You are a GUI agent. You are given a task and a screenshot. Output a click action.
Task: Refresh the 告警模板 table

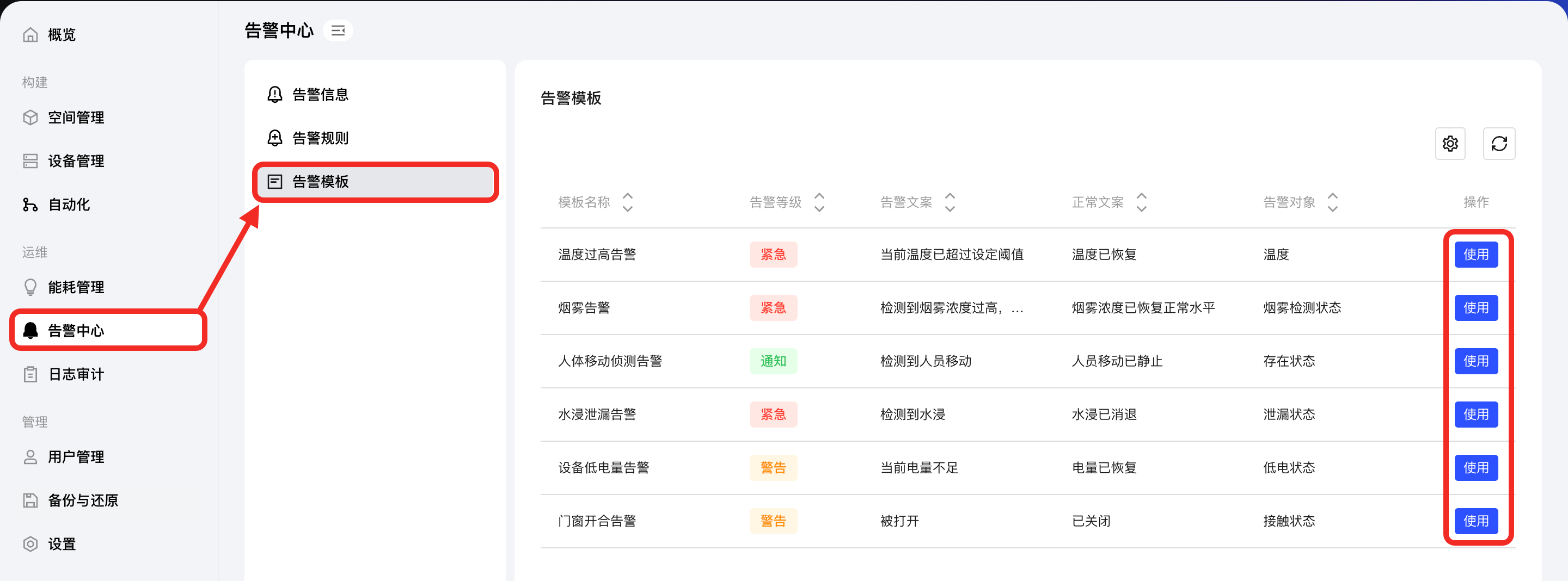(1499, 144)
